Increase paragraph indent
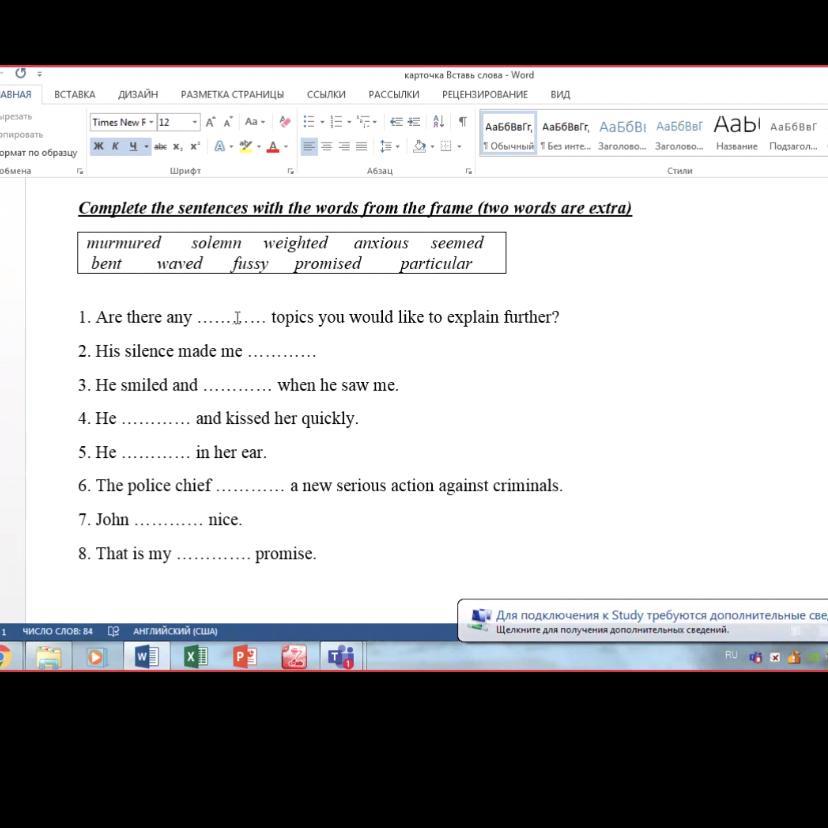 click(x=414, y=122)
